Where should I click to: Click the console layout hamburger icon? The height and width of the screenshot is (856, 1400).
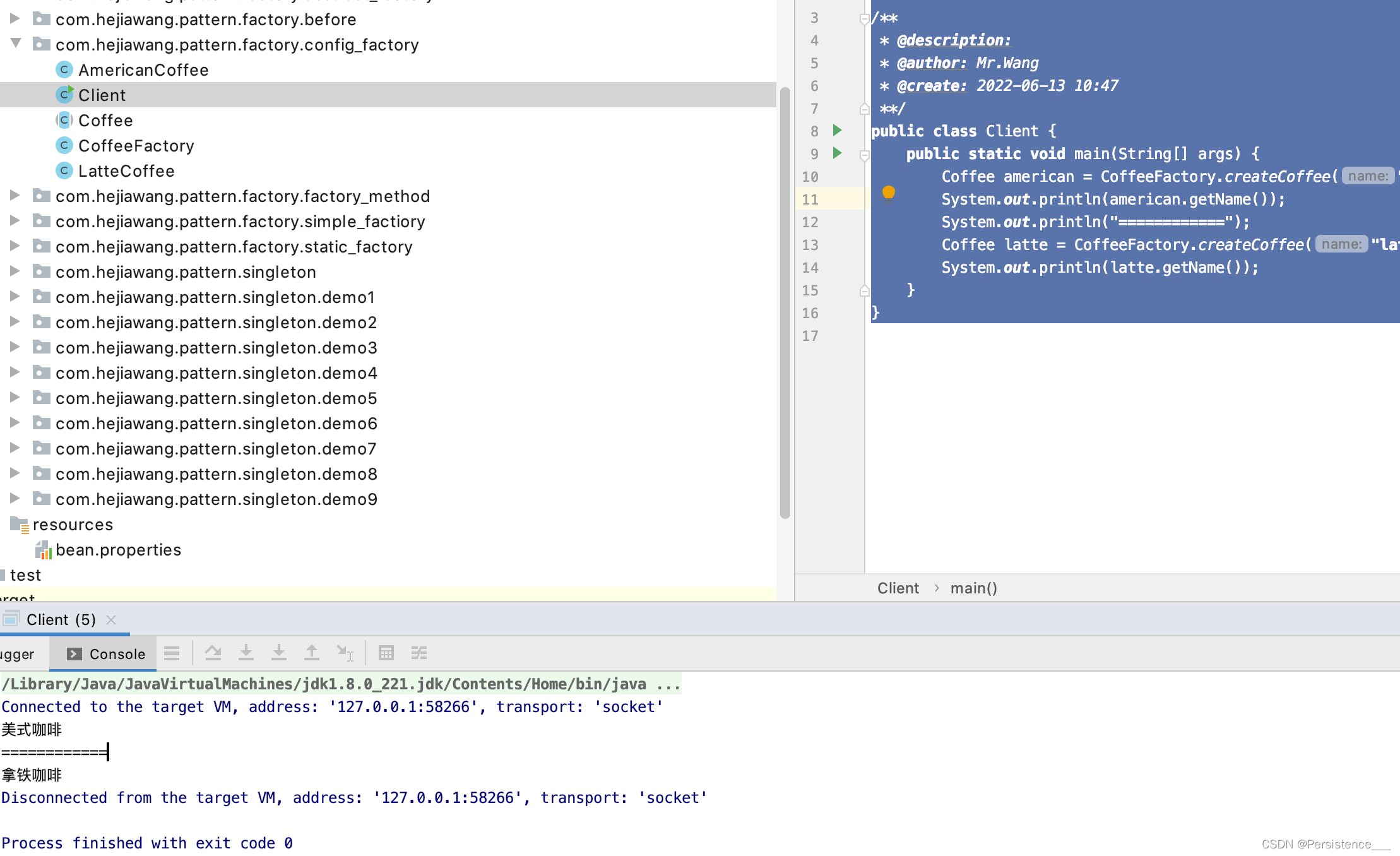172,653
